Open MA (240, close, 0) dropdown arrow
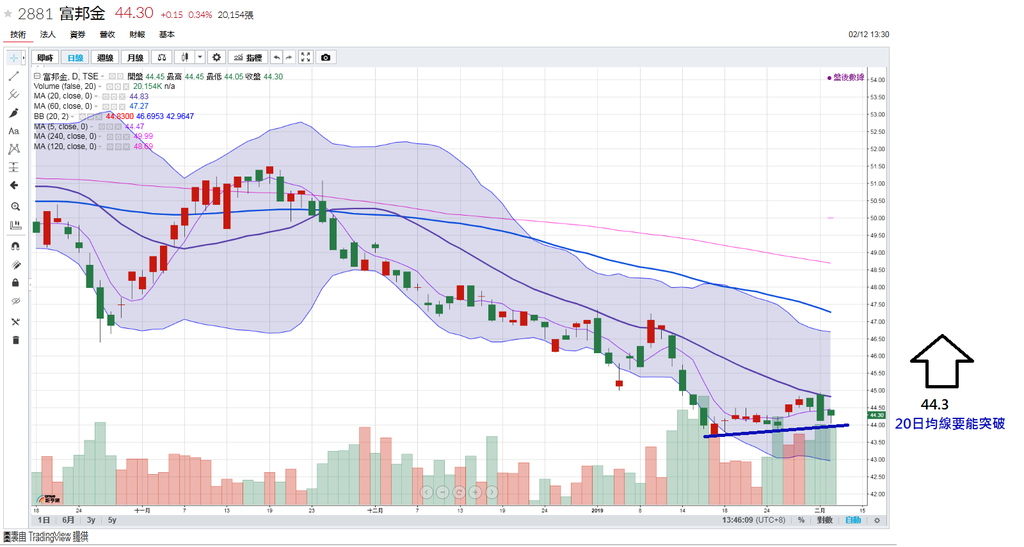The width and height of the screenshot is (1024, 547). (x=100, y=136)
